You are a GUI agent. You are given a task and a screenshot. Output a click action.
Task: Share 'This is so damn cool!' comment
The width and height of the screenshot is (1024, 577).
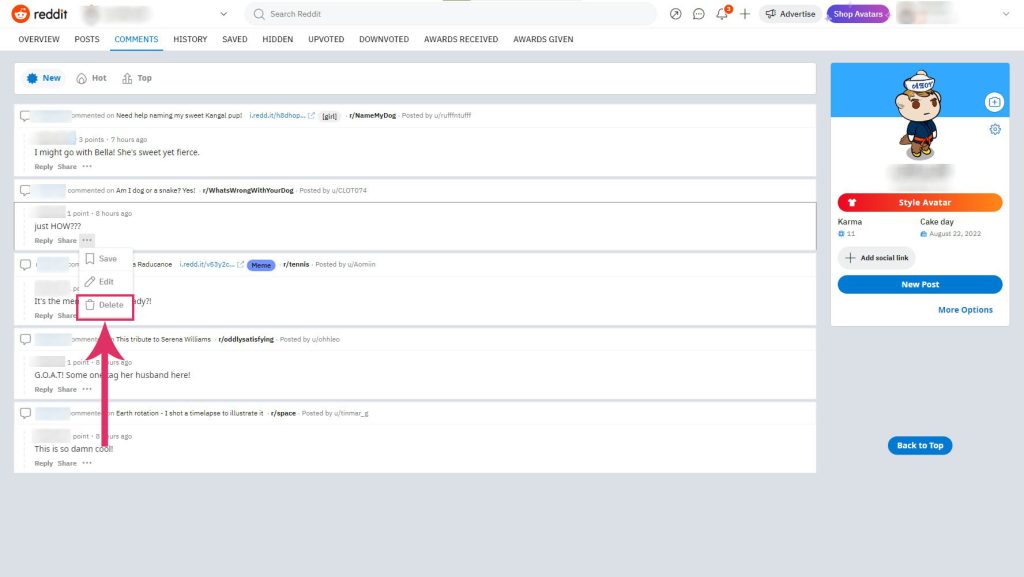pos(67,463)
